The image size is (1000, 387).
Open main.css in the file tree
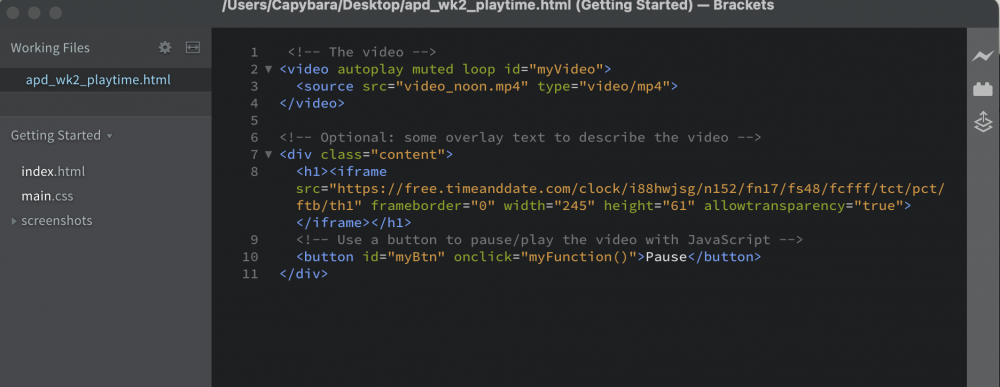[x=47, y=196]
